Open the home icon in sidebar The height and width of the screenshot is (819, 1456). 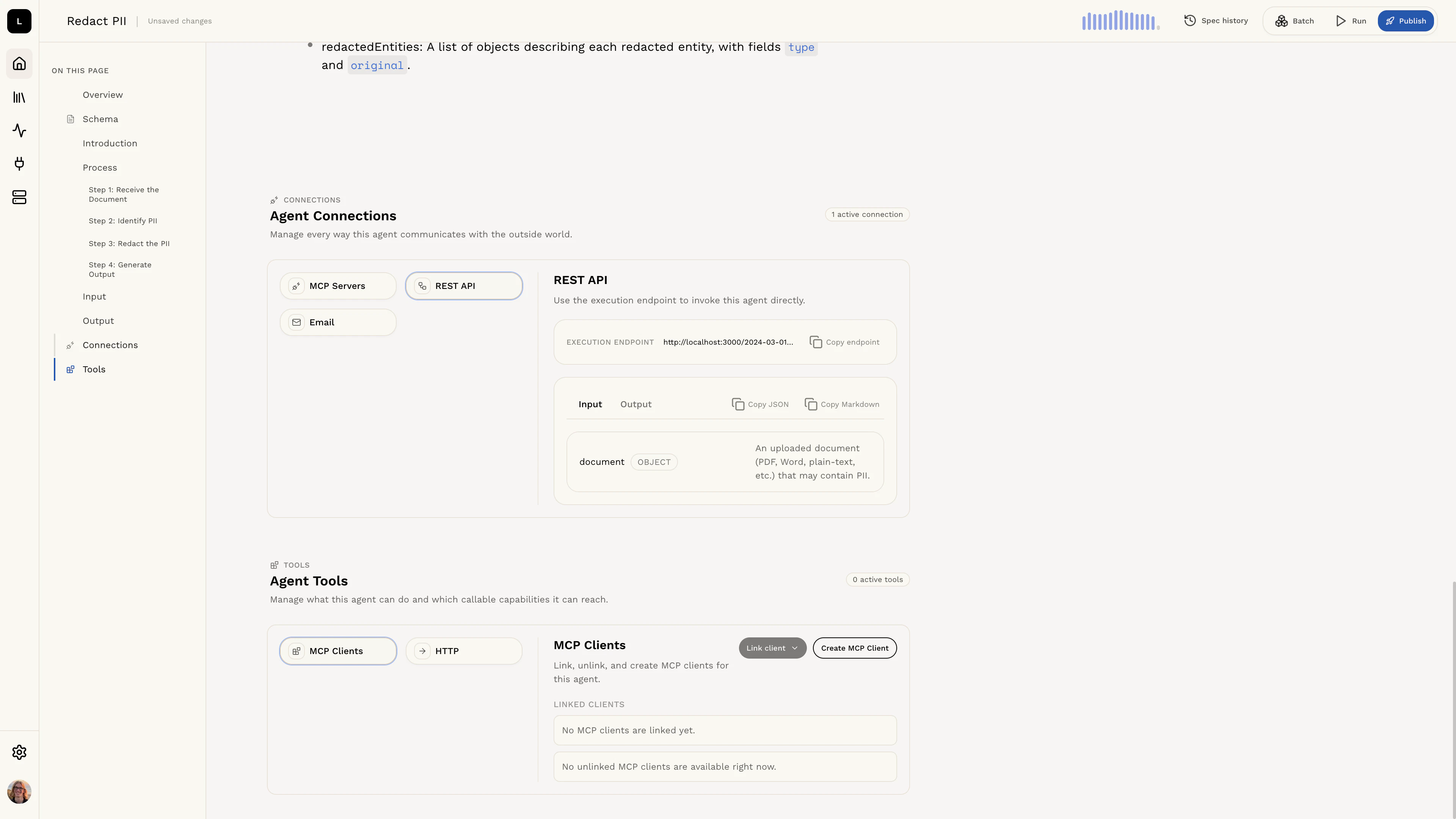click(x=19, y=63)
